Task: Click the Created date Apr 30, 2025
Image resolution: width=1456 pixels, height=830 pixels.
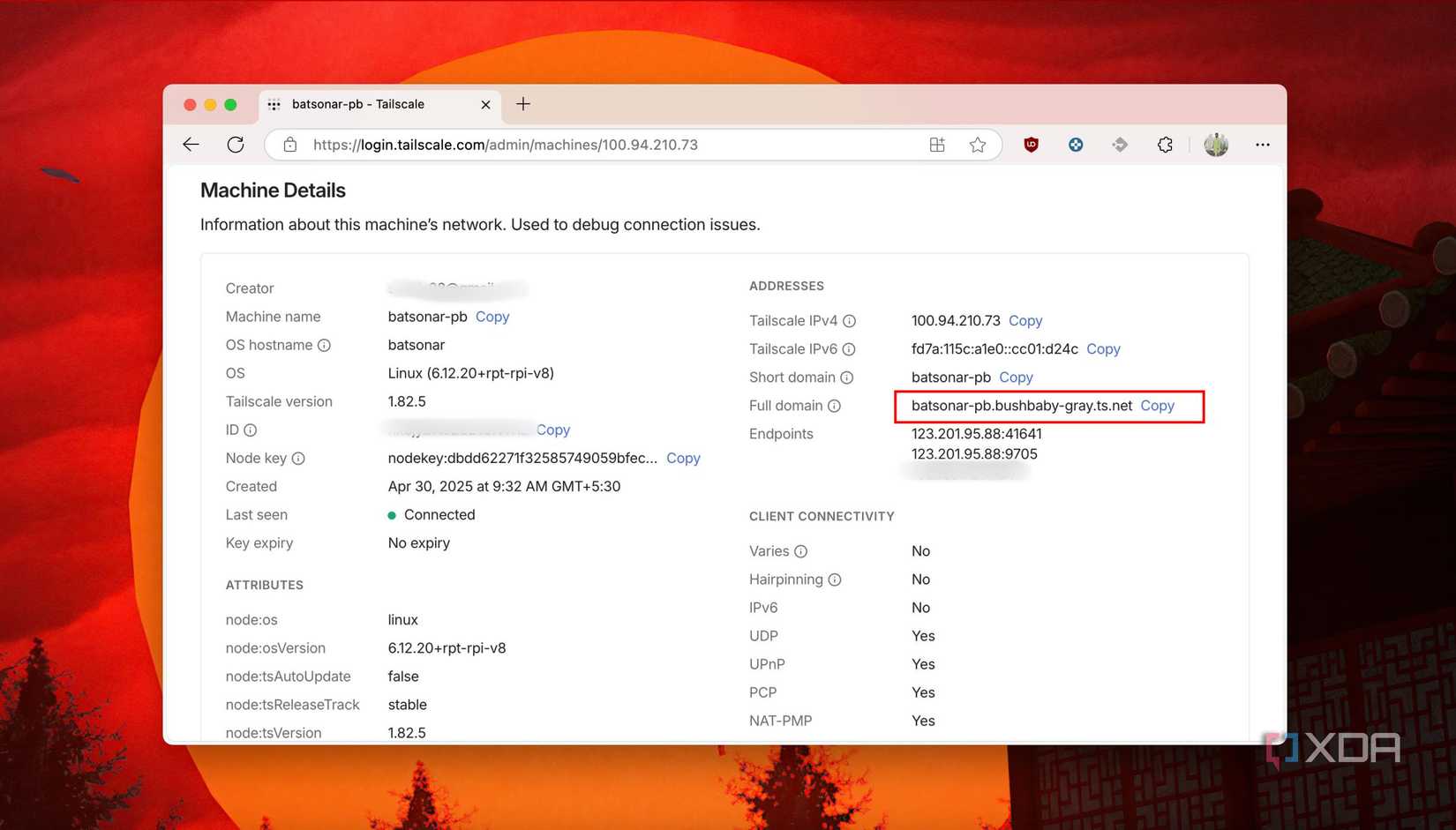Action: tap(504, 487)
